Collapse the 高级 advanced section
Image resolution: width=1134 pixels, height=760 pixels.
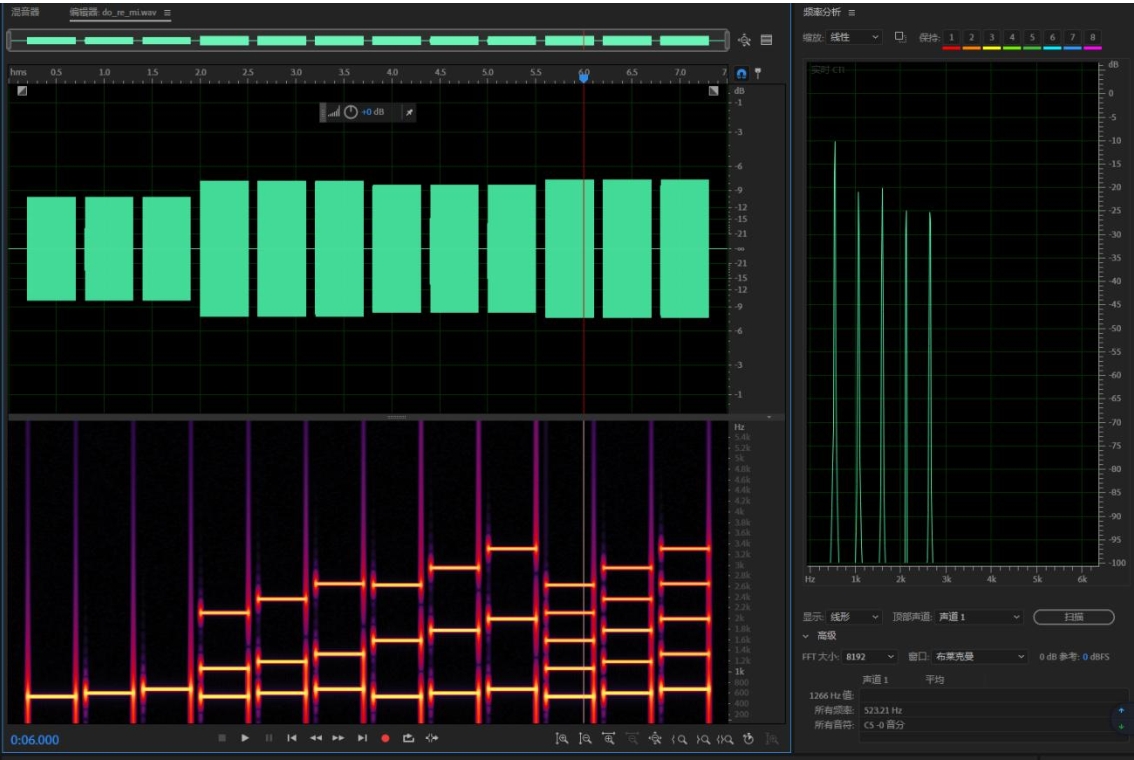807,636
